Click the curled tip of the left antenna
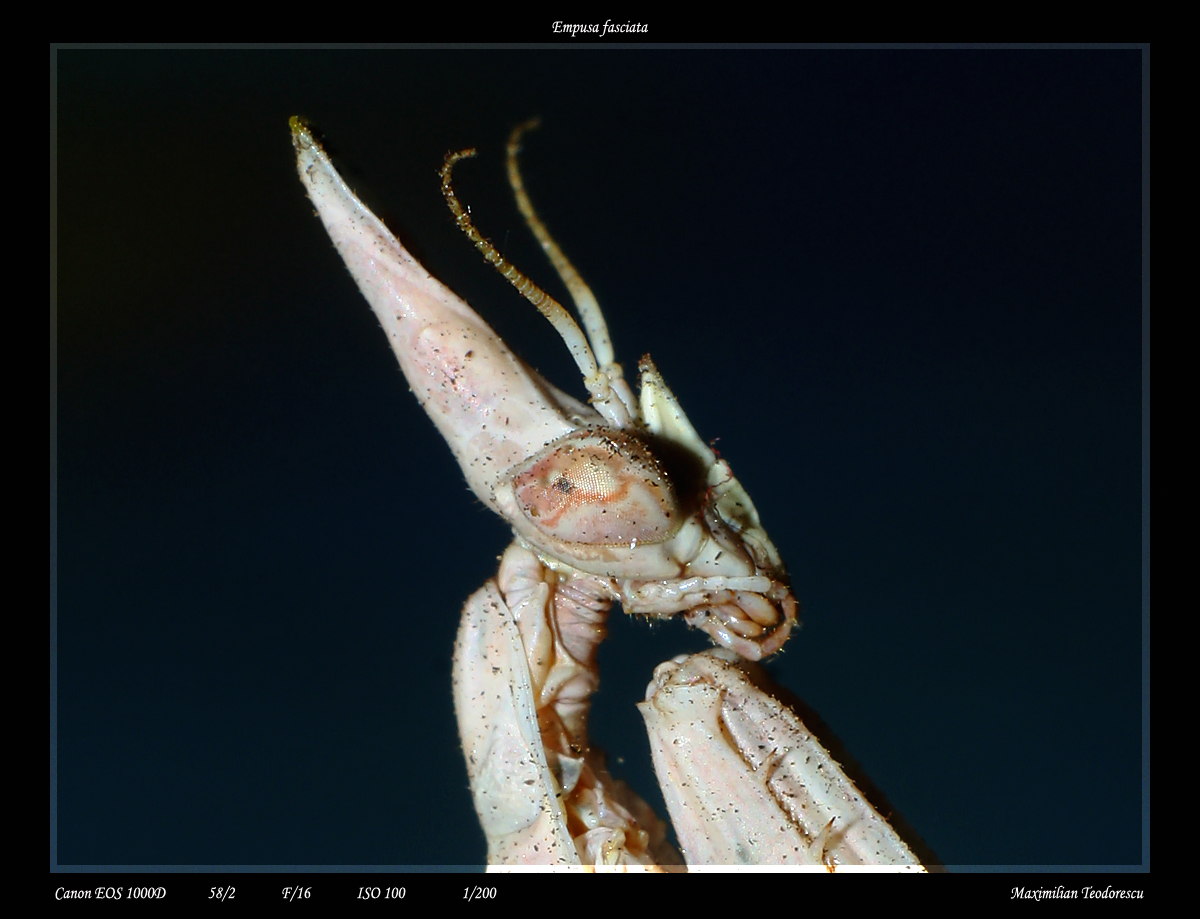 (x=452, y=160)
